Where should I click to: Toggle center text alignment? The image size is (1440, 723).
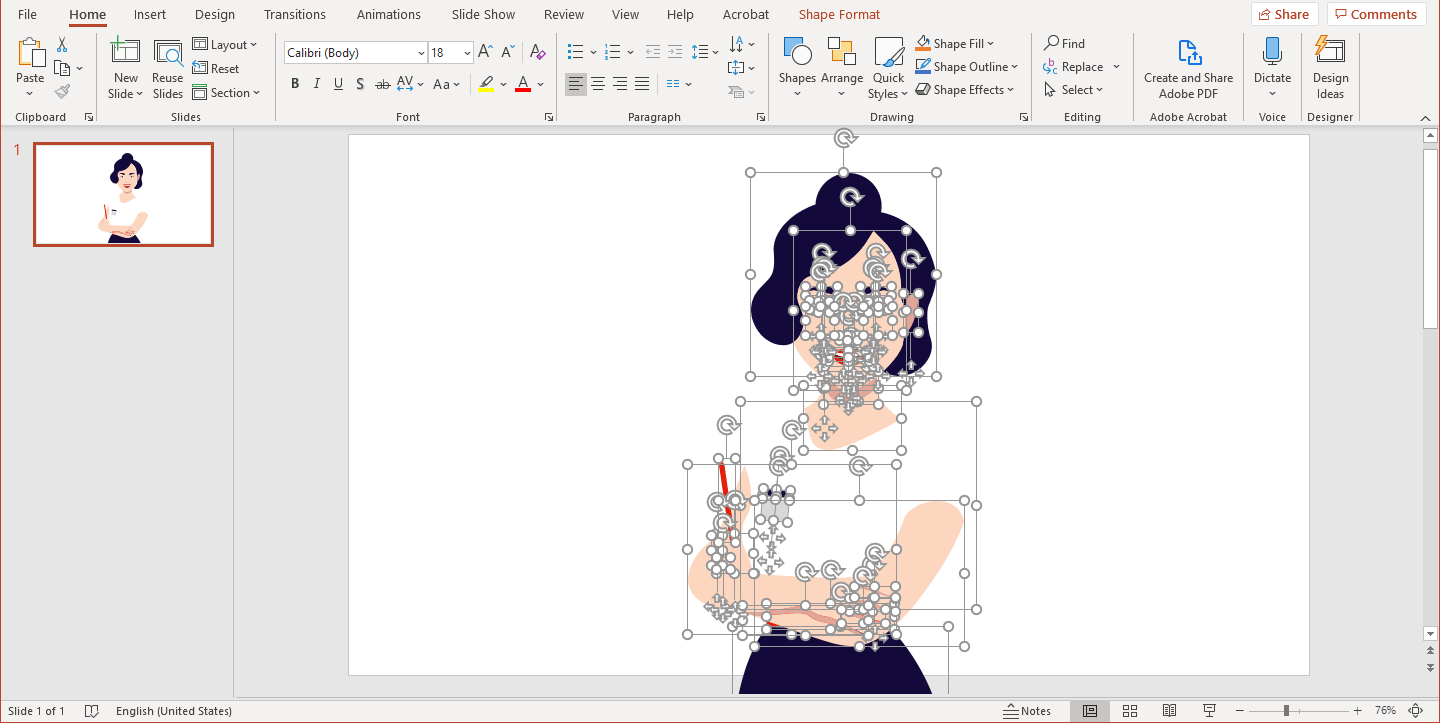point(597,84)
